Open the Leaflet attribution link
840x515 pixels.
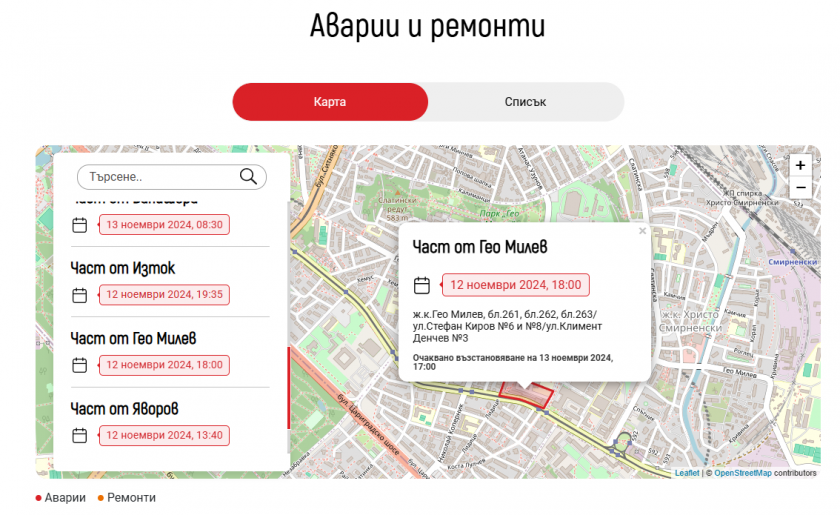pos(687,473)
